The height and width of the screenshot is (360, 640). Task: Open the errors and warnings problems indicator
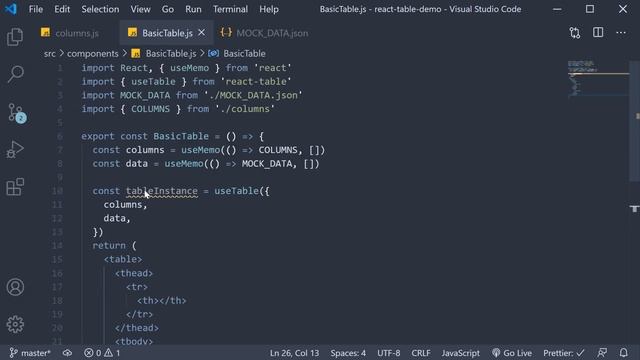pyautogui.click(x=102, y=353)
